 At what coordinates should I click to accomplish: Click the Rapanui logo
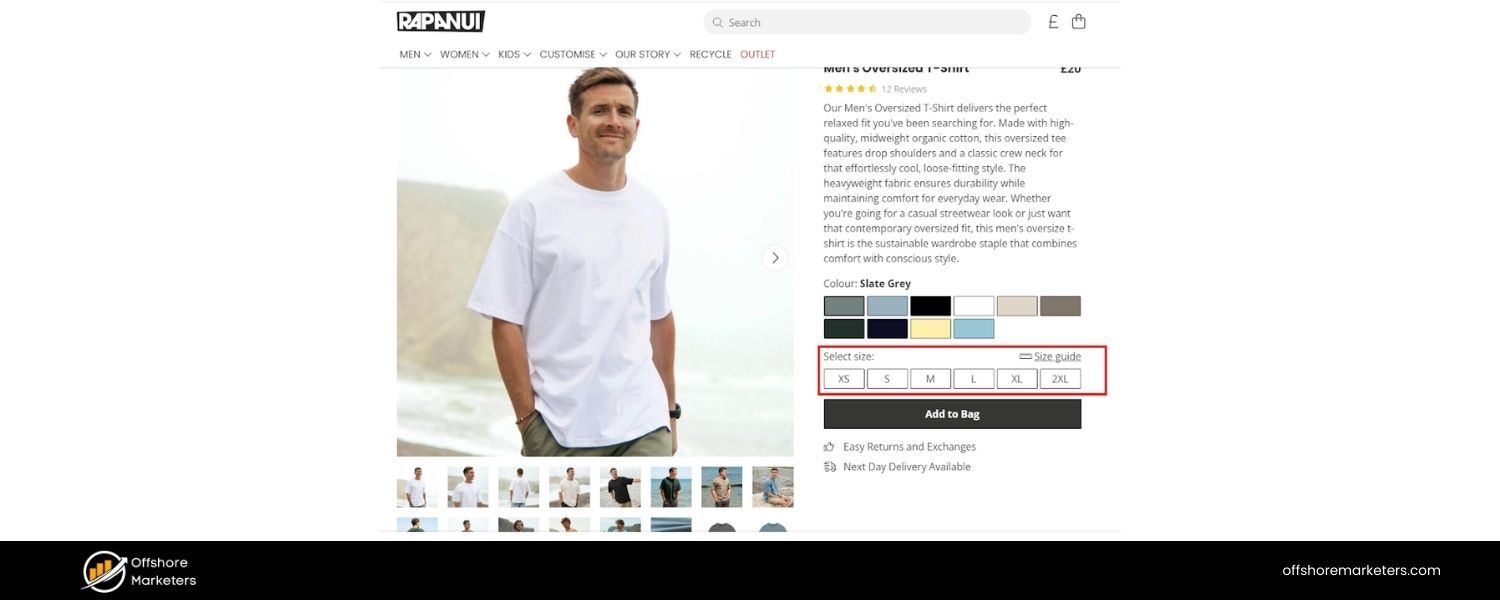click(x=440, y=21)
